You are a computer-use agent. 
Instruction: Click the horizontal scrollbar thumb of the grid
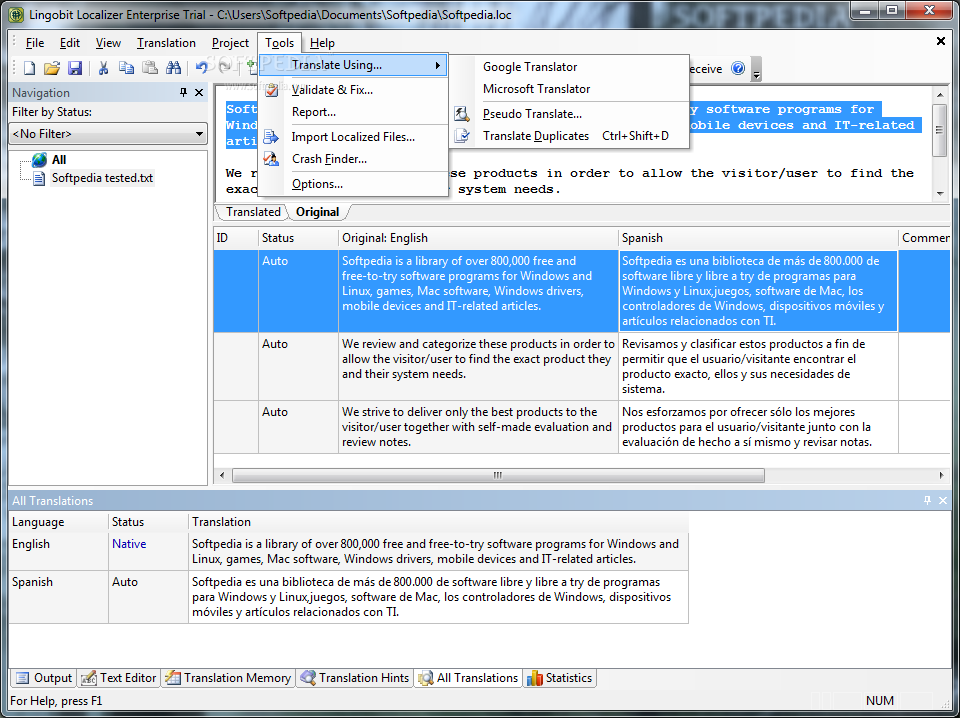(498, 476)
